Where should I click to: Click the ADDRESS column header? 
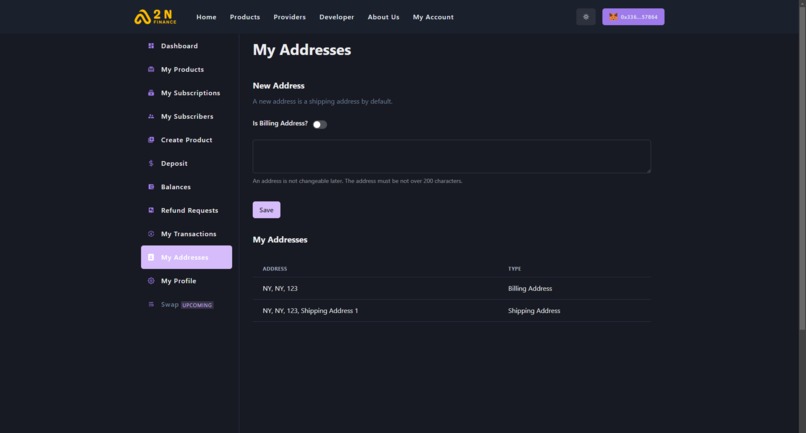tap(274, 269)
